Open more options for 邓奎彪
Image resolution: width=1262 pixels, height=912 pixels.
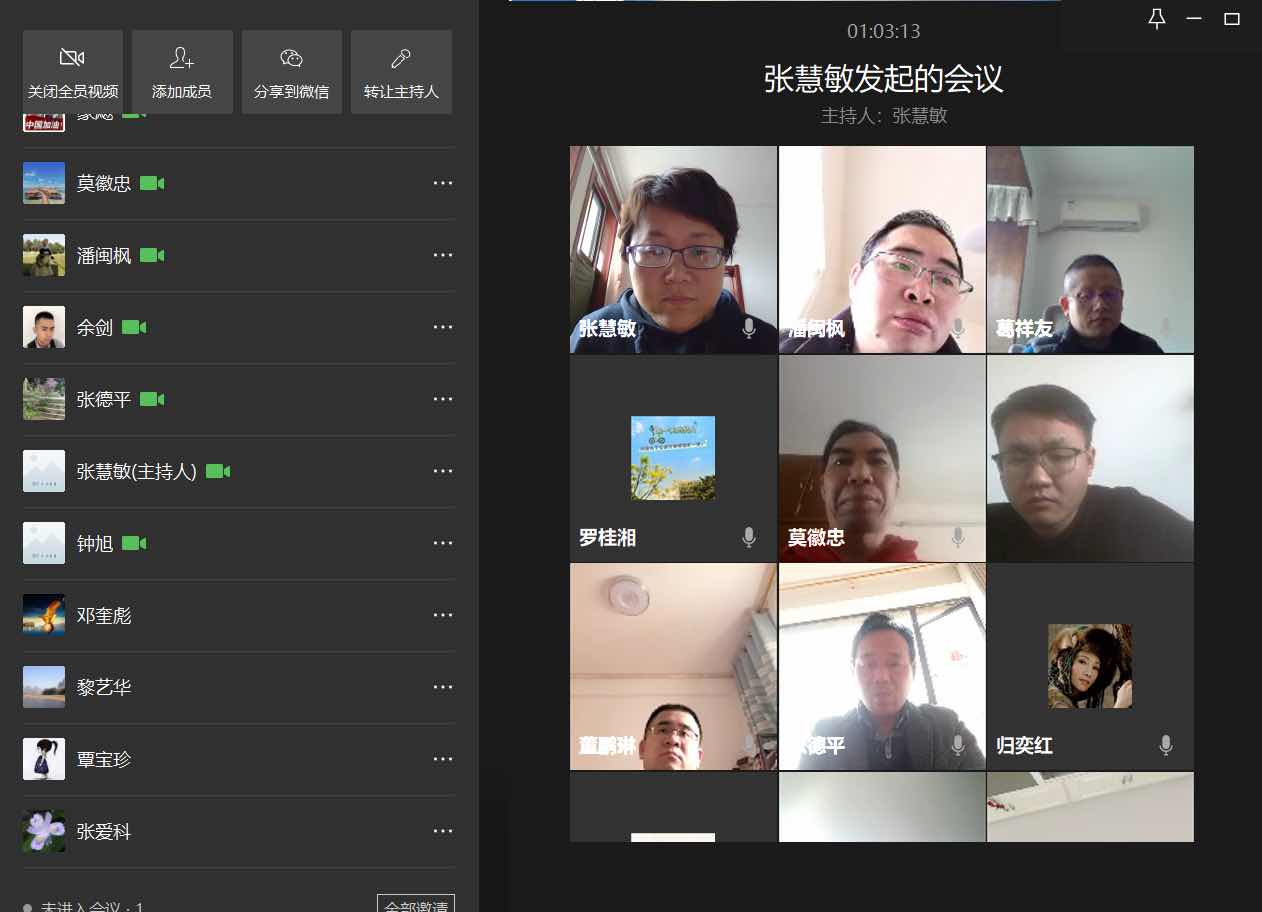point(443,615)
